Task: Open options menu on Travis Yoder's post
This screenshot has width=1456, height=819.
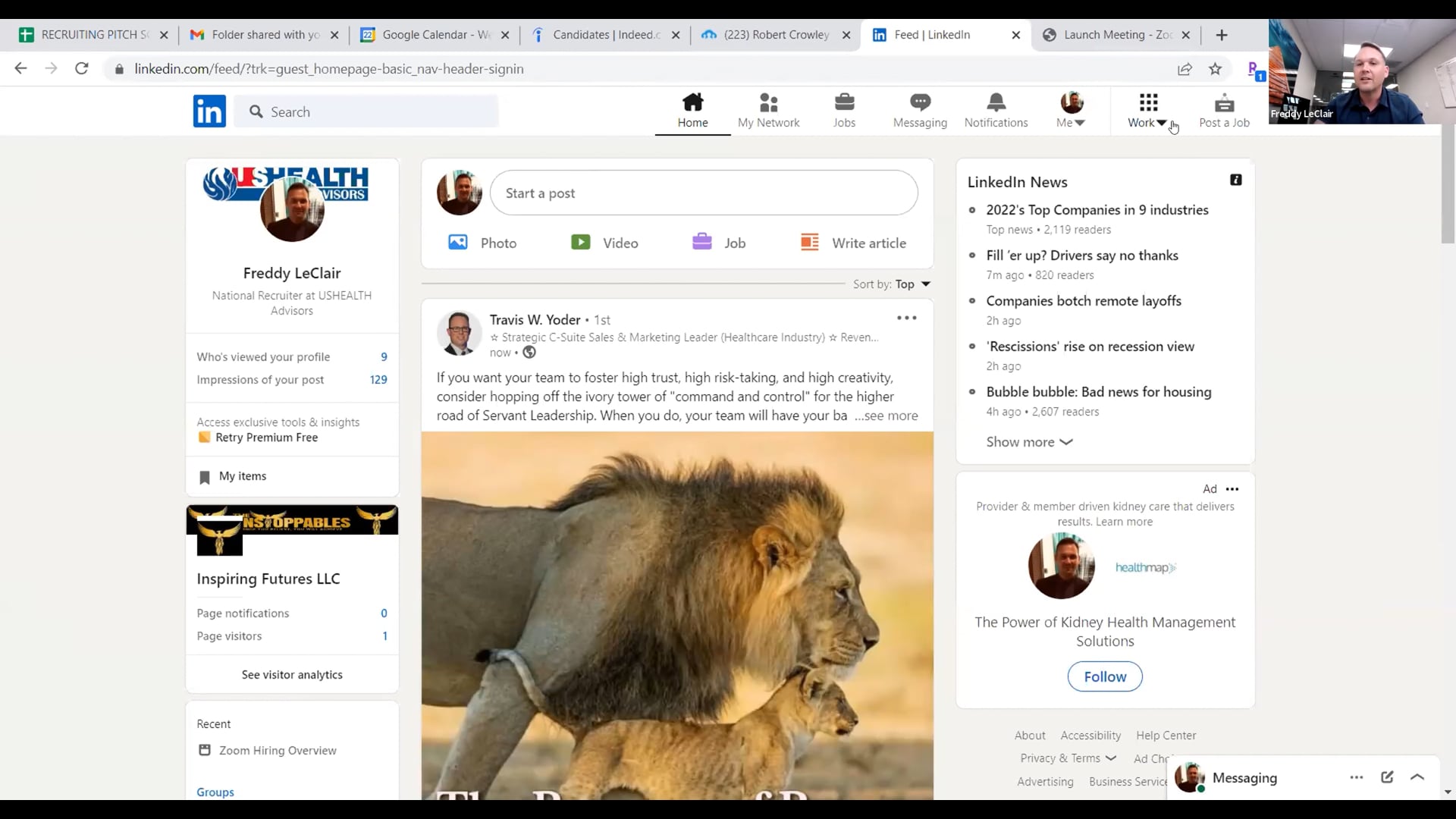Action: click(906, 318)
